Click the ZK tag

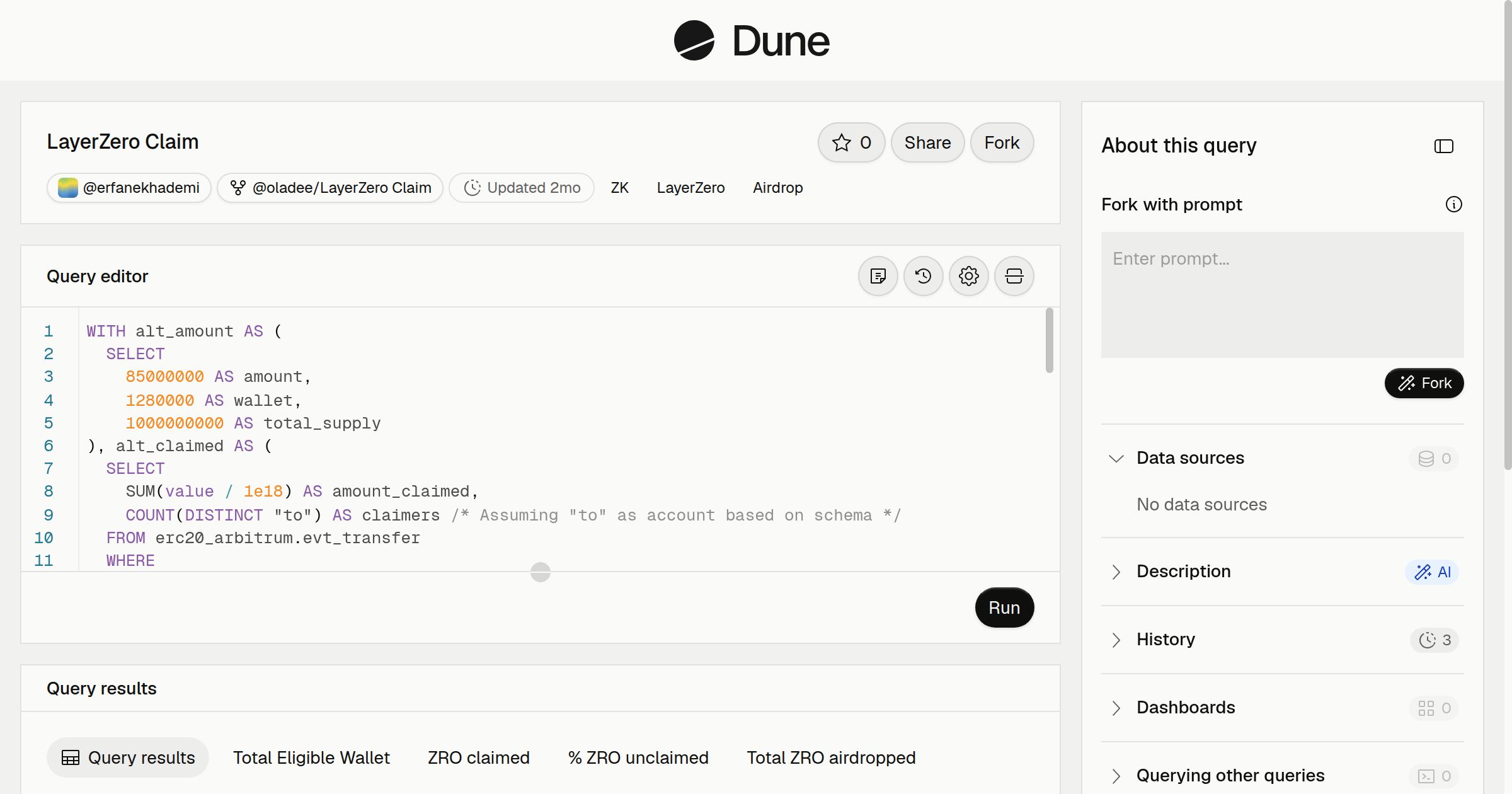pyautogui.click(x=620, y=188)
